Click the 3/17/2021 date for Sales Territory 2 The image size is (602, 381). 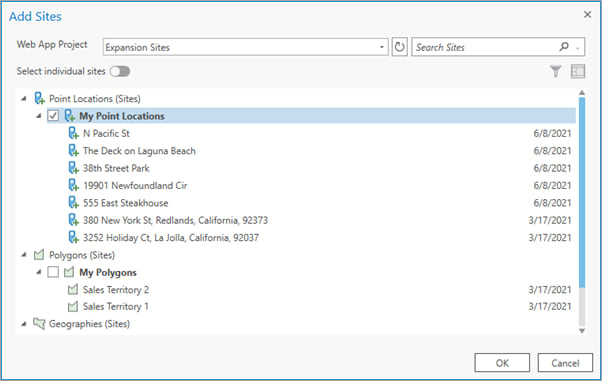pyautogui.click(x=550, y=290)
